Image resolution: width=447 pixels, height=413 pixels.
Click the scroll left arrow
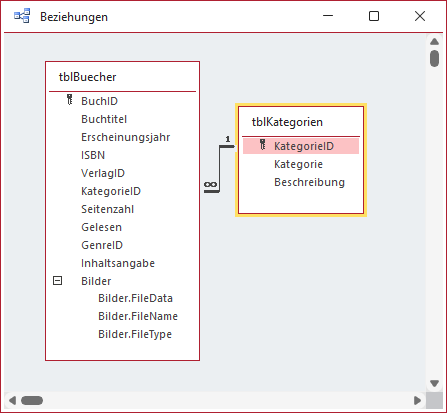(12, 400)
